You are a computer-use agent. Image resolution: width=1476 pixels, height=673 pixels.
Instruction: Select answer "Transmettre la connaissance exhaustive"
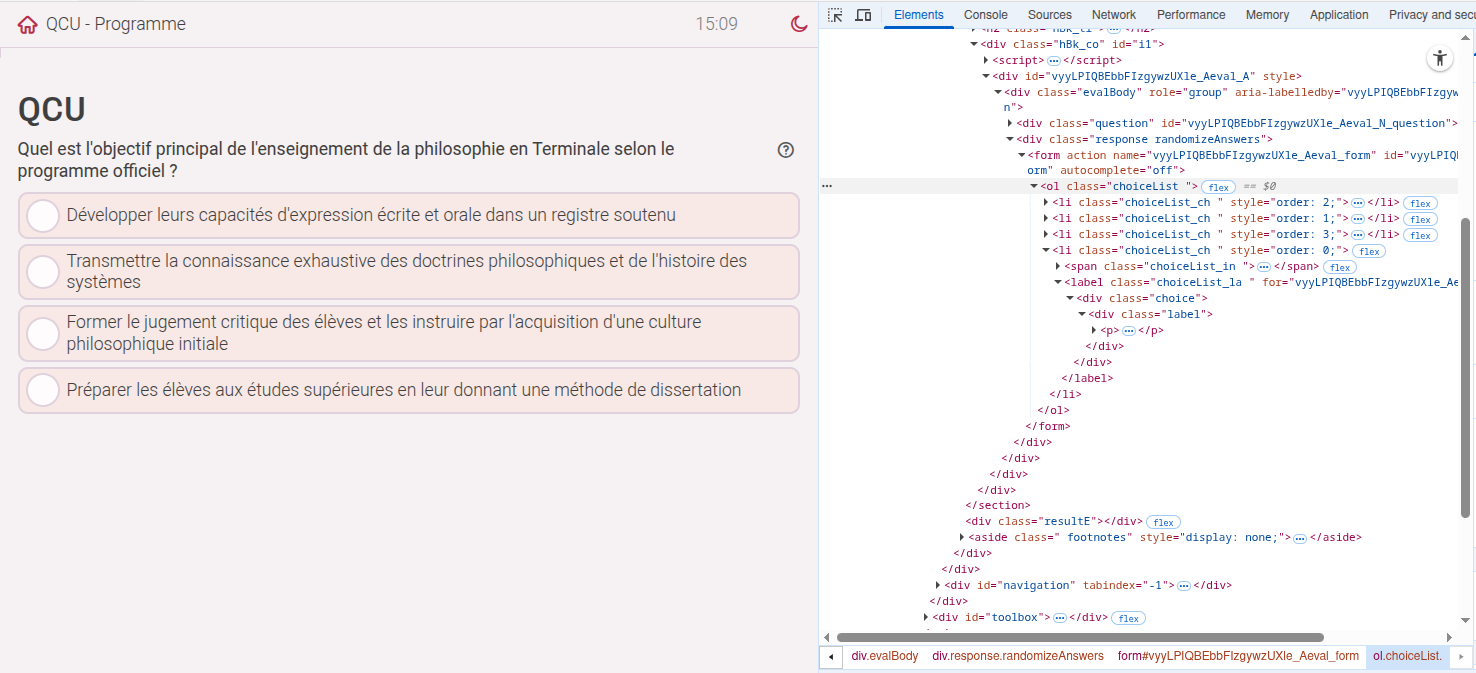(x=43, y=271)
